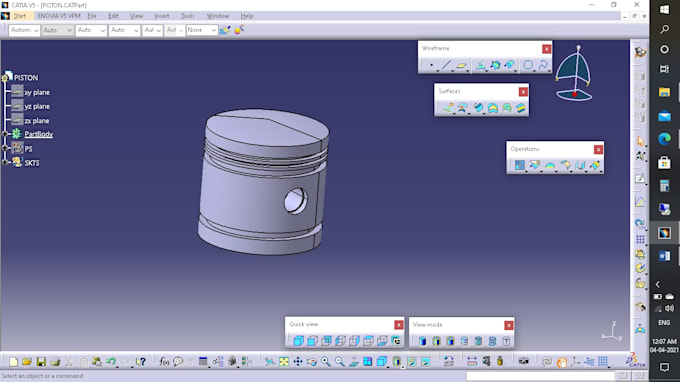Open the Window menu

tap(218, 16)
